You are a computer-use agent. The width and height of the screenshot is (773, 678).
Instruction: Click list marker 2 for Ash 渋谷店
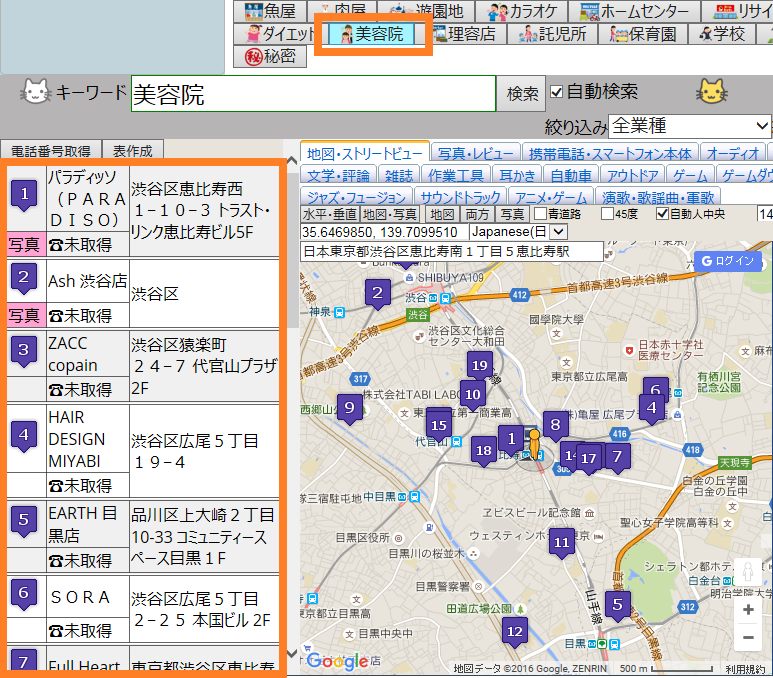pyautogui.click(x=24, y=279)
